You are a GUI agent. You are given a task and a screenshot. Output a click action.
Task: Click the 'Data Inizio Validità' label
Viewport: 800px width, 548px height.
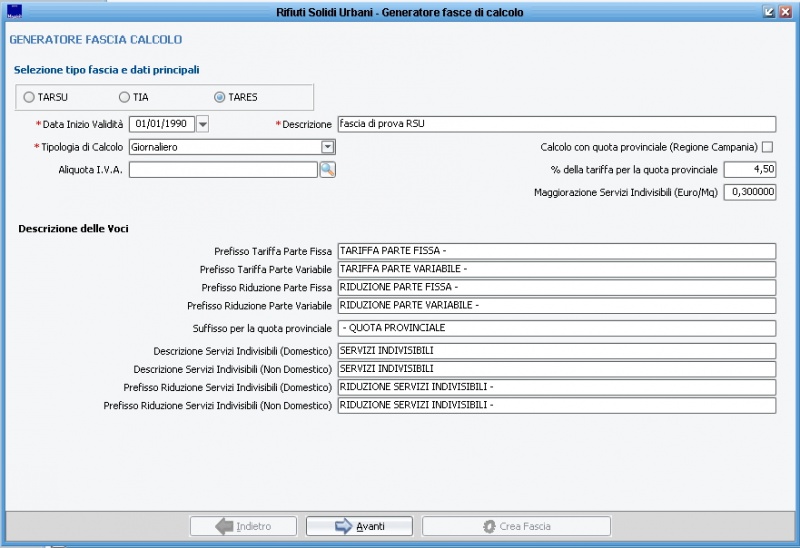coord(83,124)
